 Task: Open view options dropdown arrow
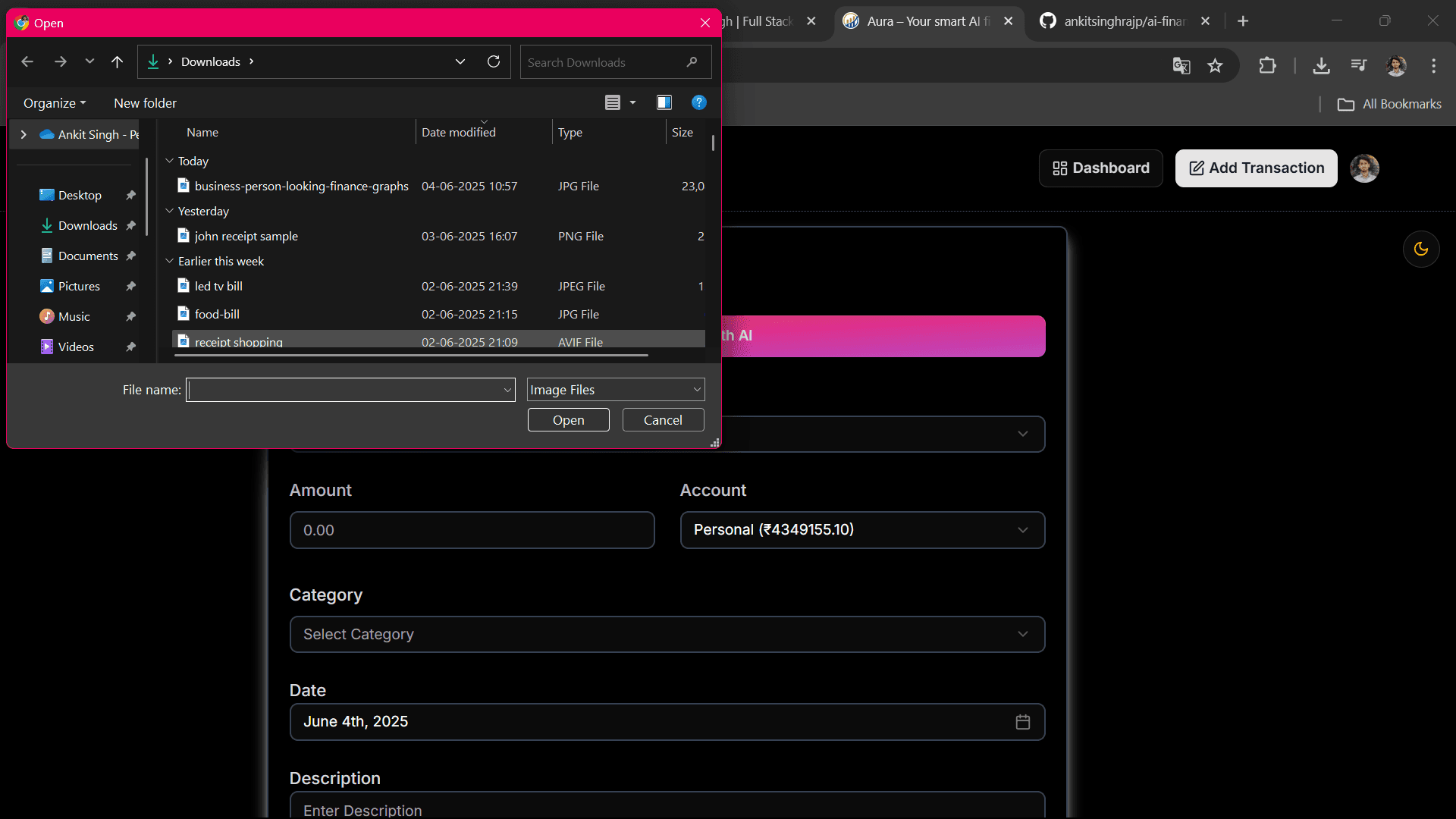click(x=632, y=102)
